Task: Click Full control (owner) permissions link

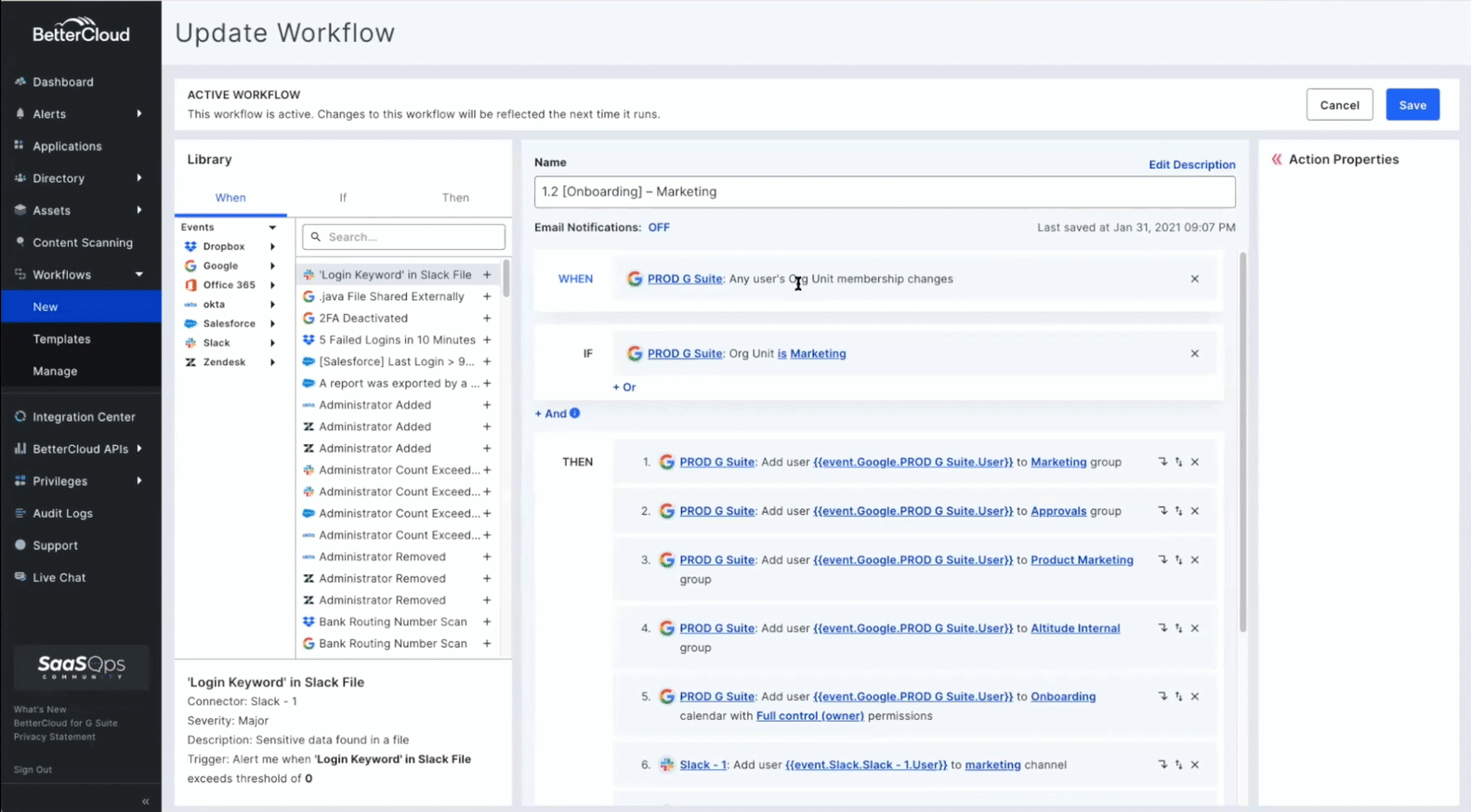Action: click(x=810, y=716)
